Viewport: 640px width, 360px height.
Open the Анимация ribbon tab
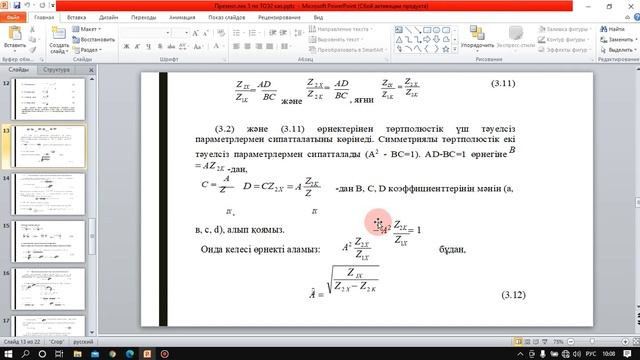pos(182,18)
